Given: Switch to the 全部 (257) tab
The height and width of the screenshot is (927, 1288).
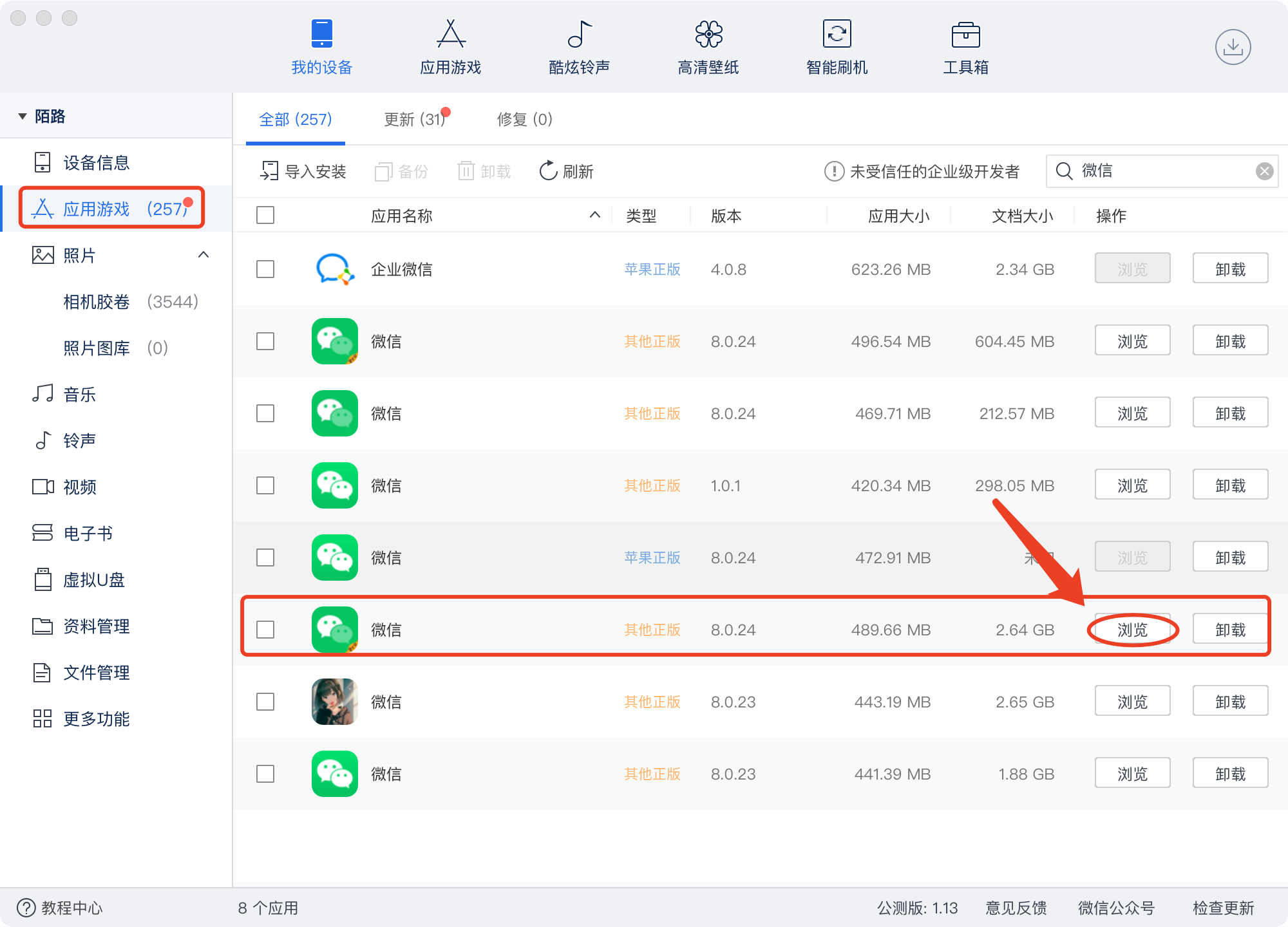Looking at the screenshot, I should coord(296,120).
